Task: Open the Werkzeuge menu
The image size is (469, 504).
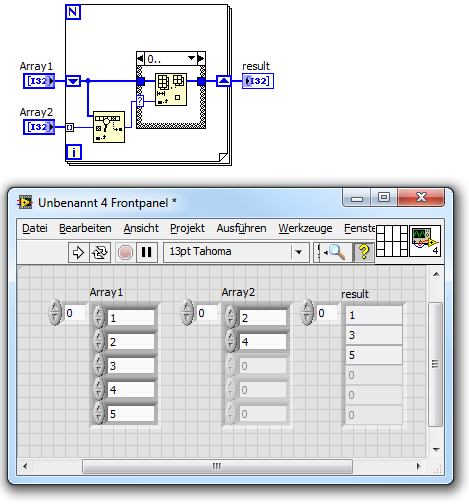Action: click(x=305, y=228)
